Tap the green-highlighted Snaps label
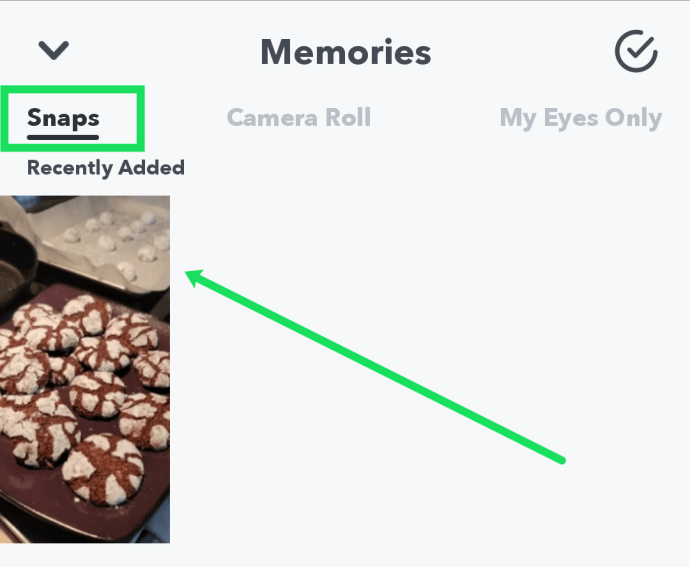 click(x=63, y=117)
